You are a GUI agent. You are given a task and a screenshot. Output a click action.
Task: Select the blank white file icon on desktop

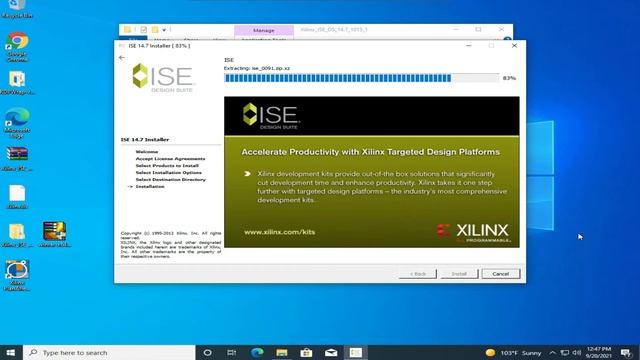click(x=17, y=197)
